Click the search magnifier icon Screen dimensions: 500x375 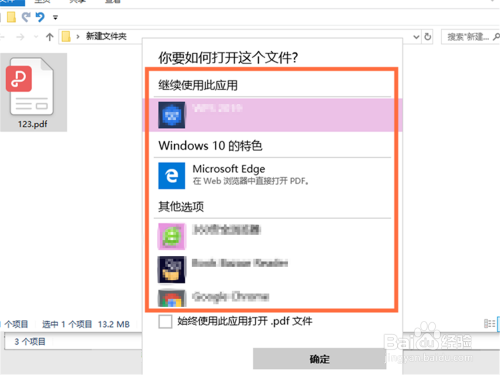coord(496,37)
